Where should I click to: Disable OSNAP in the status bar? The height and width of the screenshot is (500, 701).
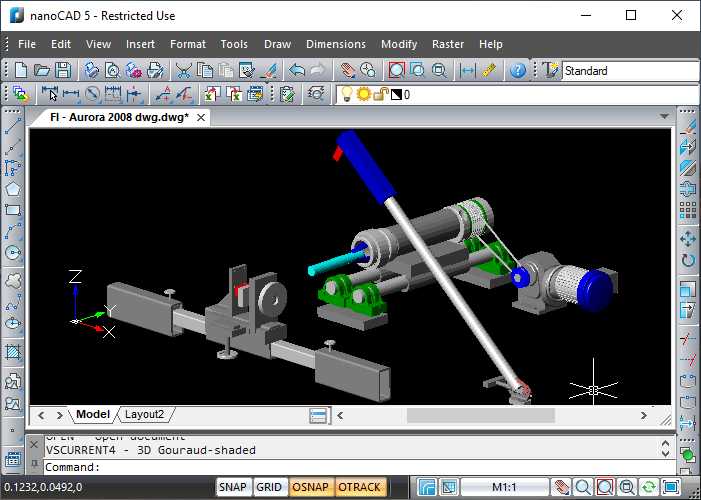click(310, 487)
